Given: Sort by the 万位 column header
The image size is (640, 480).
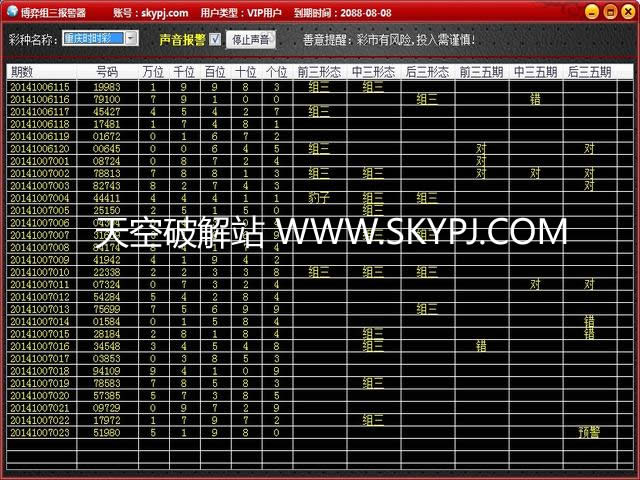Looking at the screenshot, I should (153, 72).
